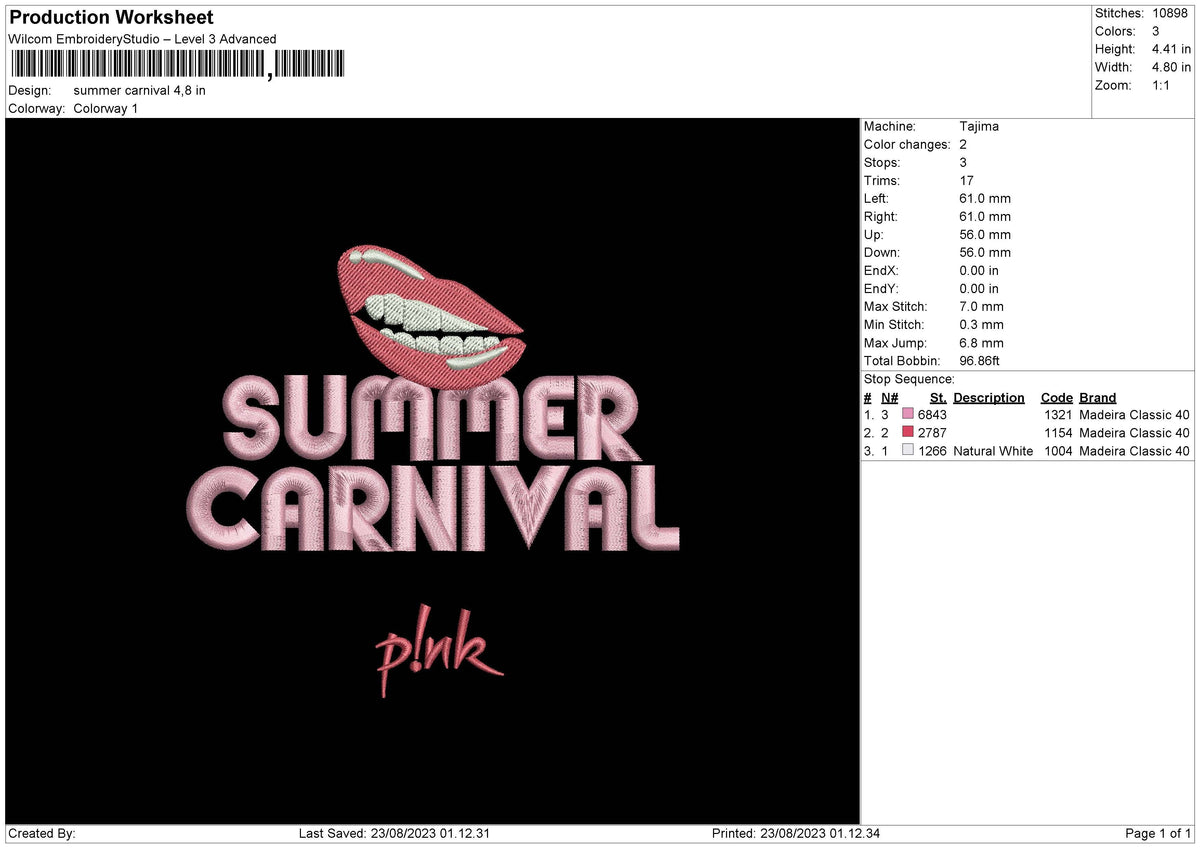Click the "Brand" column header
The height and width of the screenshot is (848, 1200).
1098,397
